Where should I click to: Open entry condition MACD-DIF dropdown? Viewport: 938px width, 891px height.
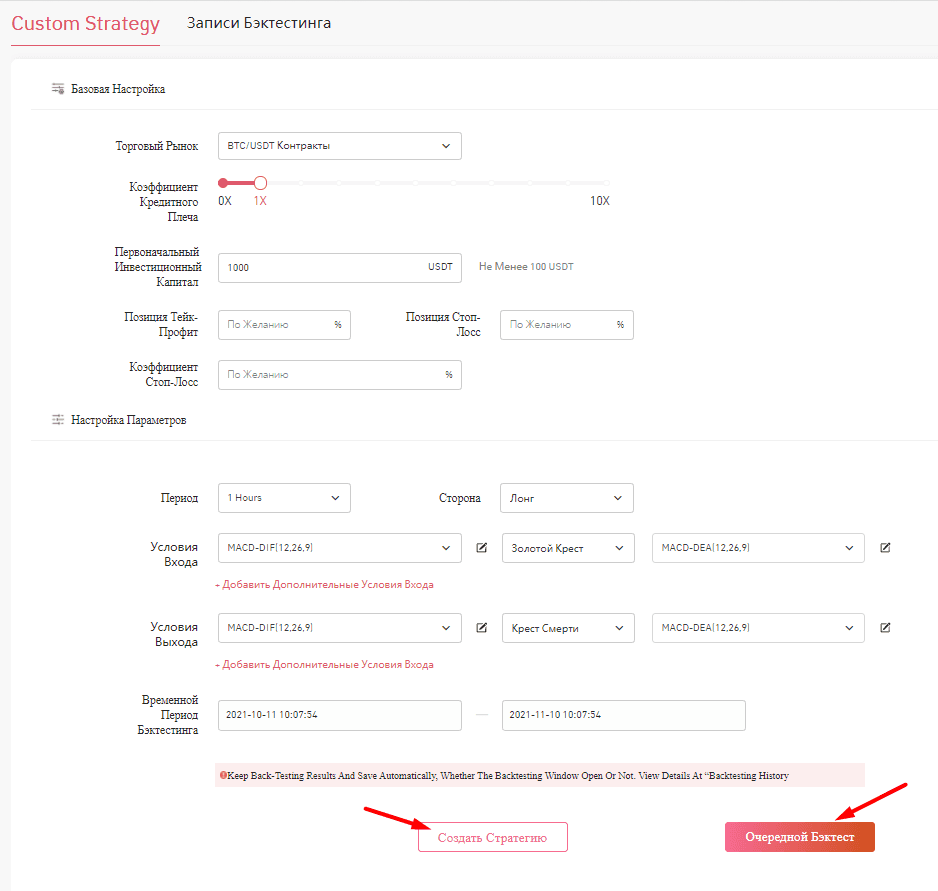click(x=339, y=548)
